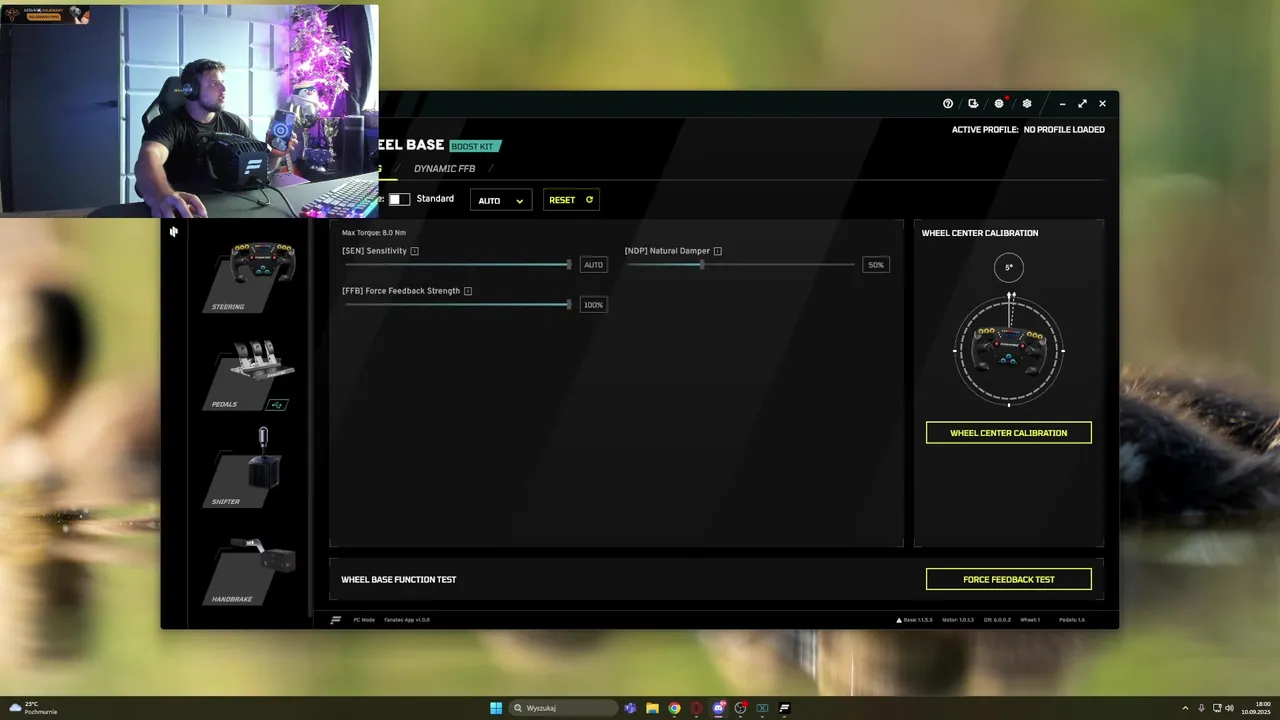Screen dimensions: 1280x720
Task: Switch to the DYNAMIC FFB tab
Action: (445, 169)
